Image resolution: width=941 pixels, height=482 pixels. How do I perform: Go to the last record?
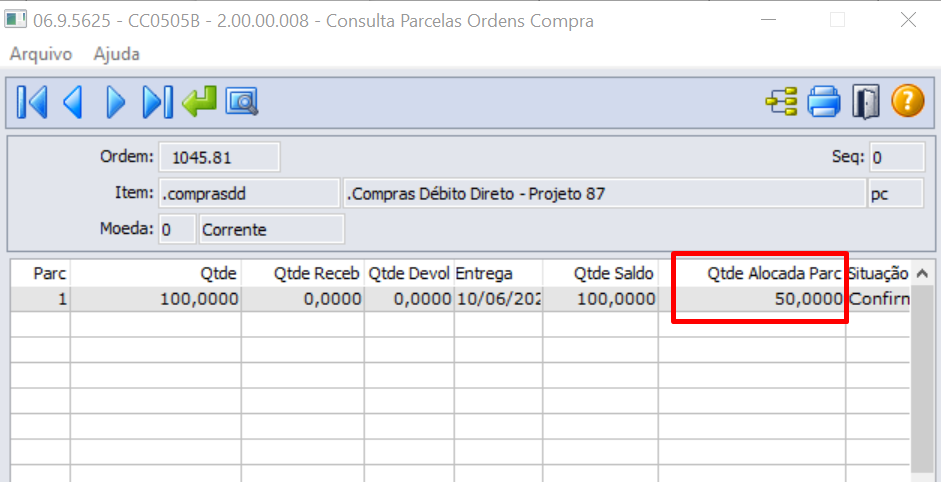[x=157, y=102]
